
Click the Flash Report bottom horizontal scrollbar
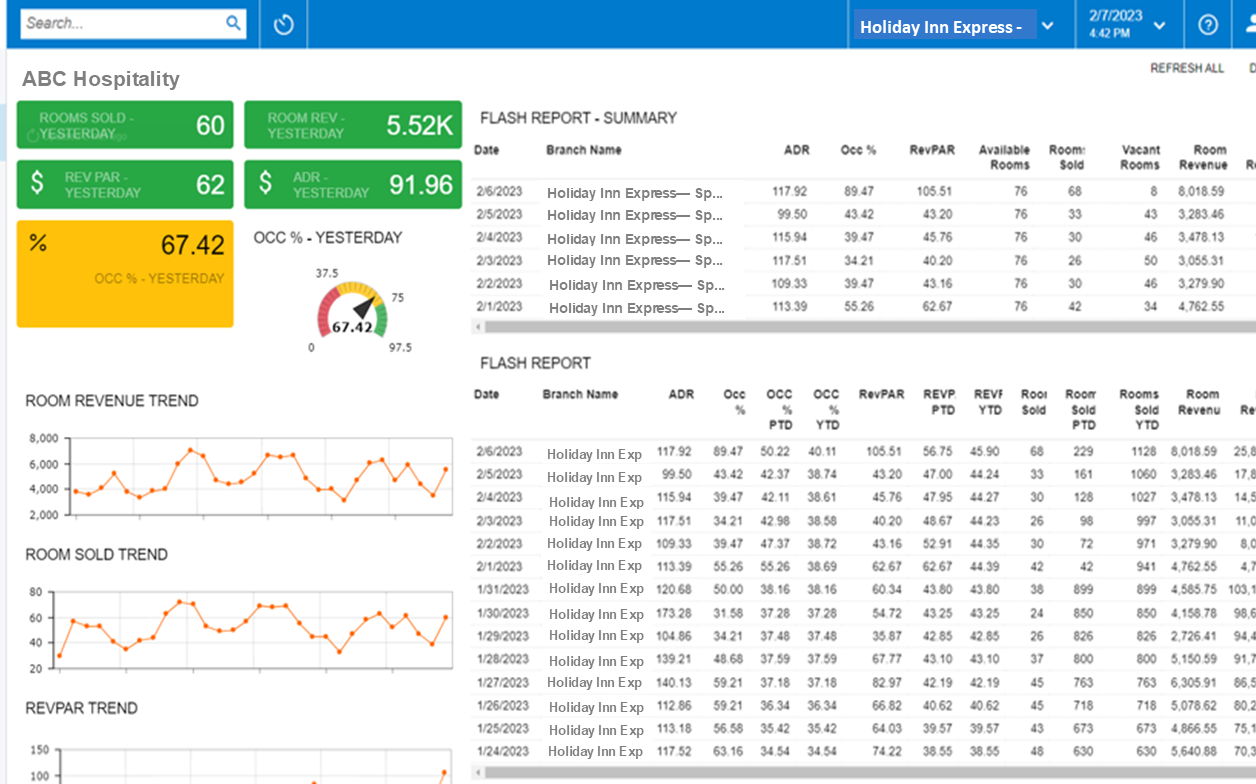click(x=860, y=773)
